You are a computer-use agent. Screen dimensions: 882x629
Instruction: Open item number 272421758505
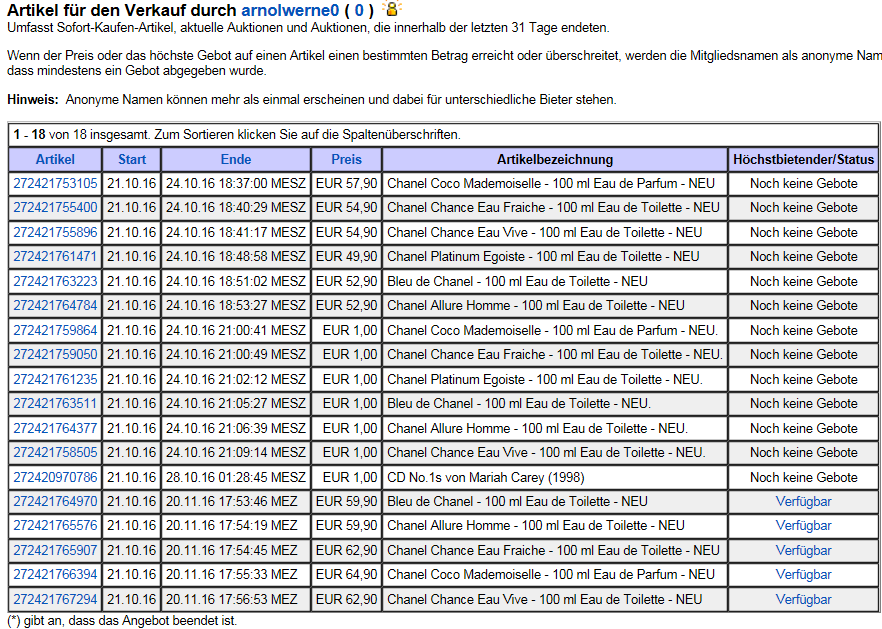[55, 452]
